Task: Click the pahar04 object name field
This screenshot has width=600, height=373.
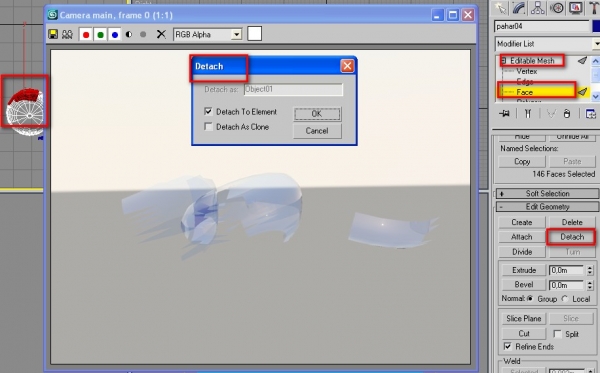Action: point(541,26)
